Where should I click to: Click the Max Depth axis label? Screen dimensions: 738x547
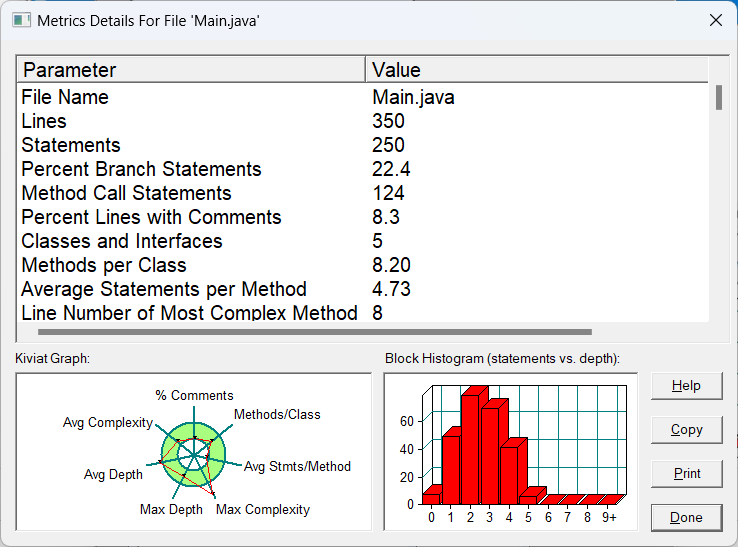click(x=171, y=510)
